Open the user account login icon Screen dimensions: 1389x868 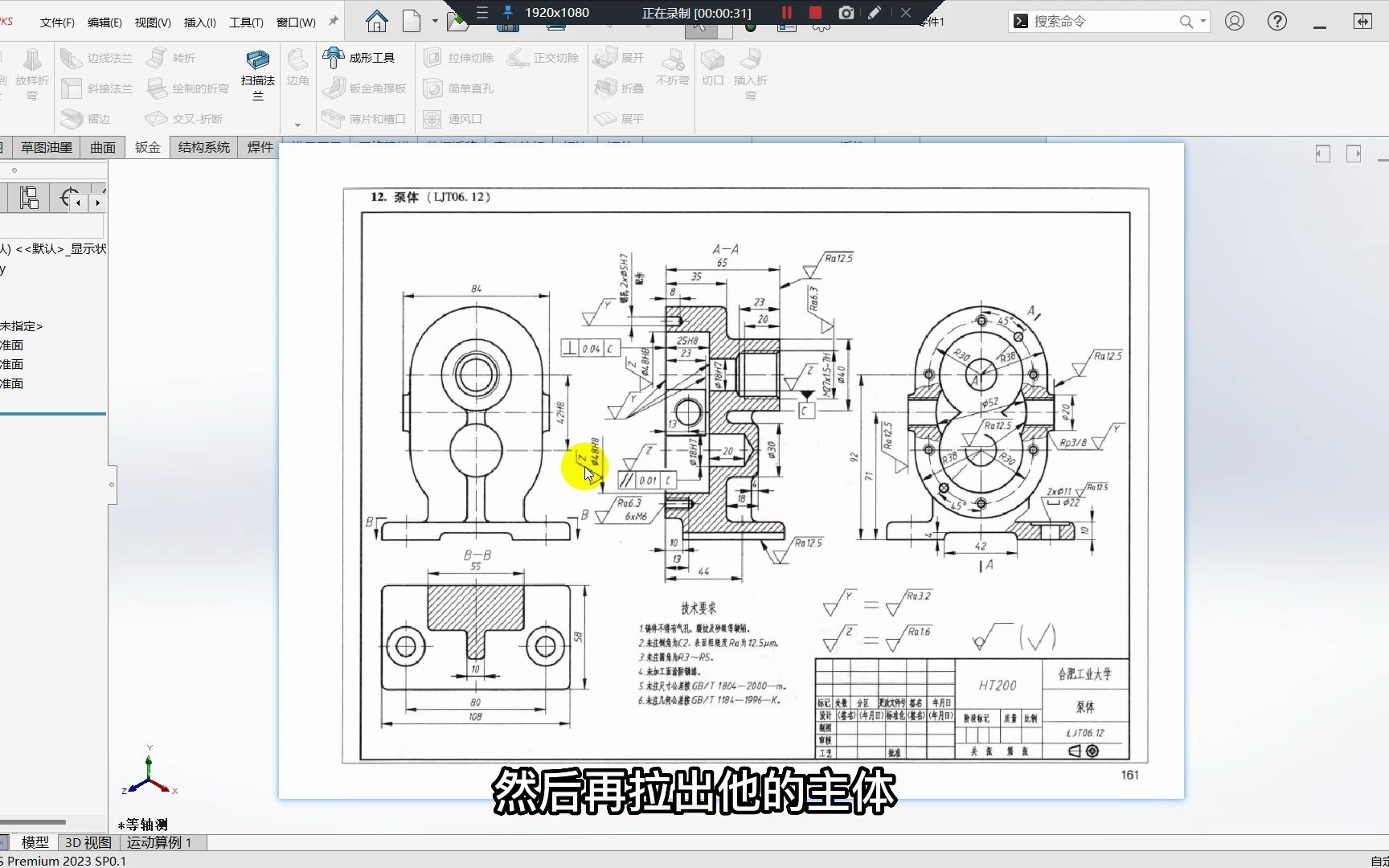coord(1235,22)
